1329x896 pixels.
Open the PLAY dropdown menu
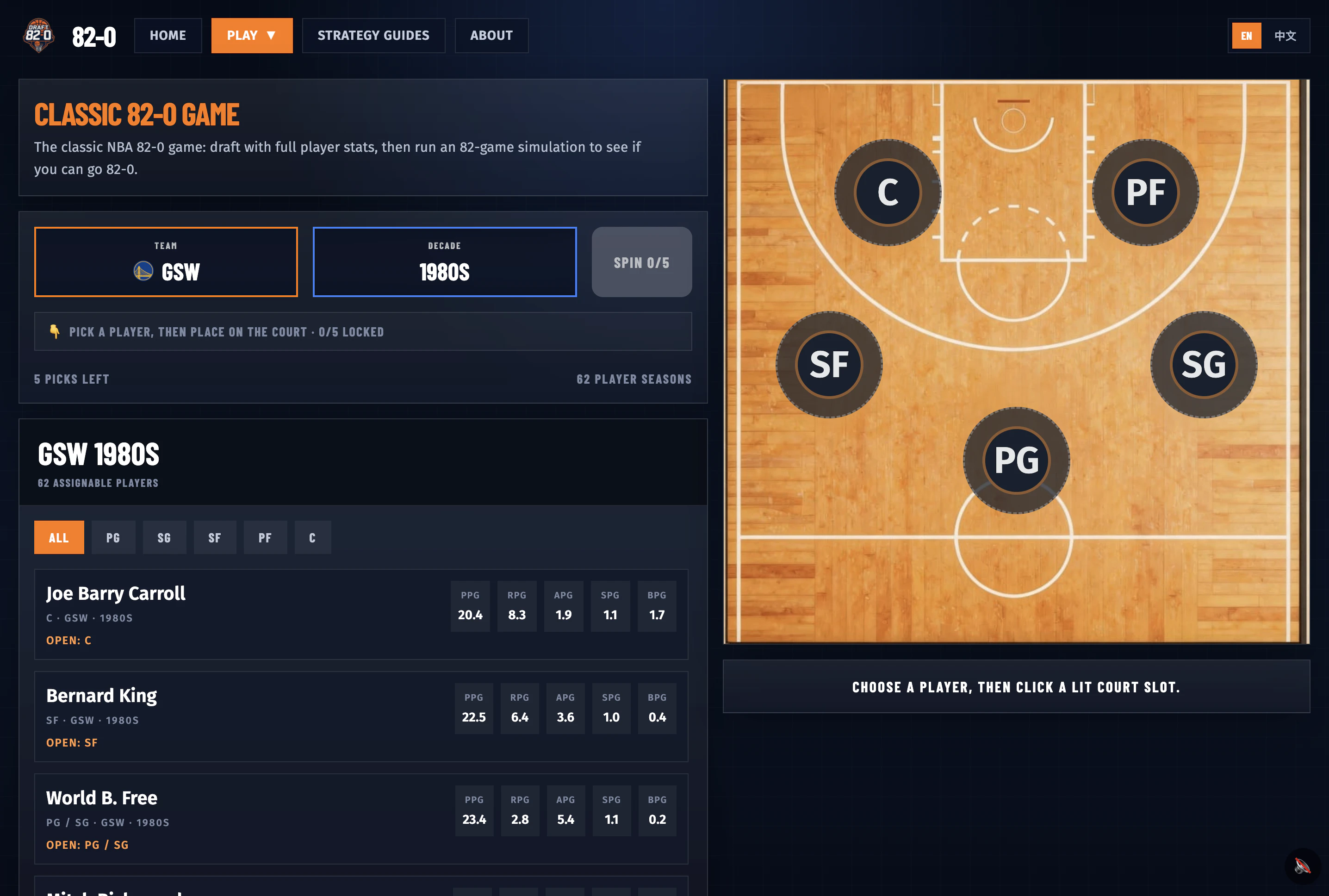coord(252,36)
